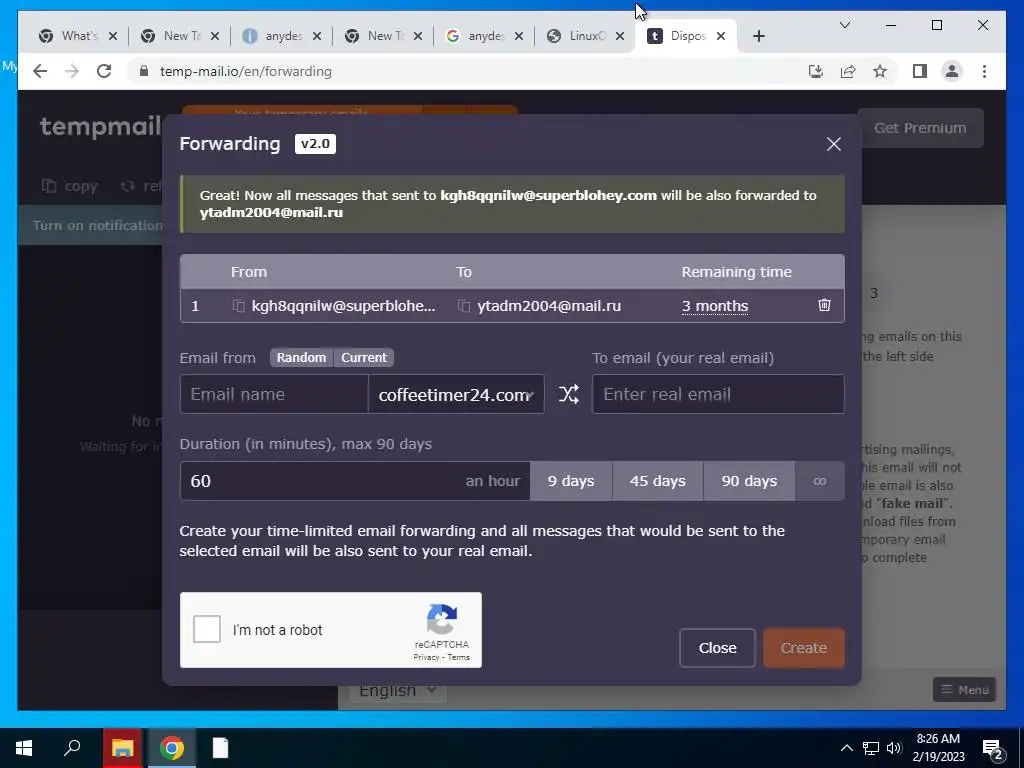Click the address bar URL
Image resolution: width=1024 pixels, height=768 pixels.
pos(246,71)
